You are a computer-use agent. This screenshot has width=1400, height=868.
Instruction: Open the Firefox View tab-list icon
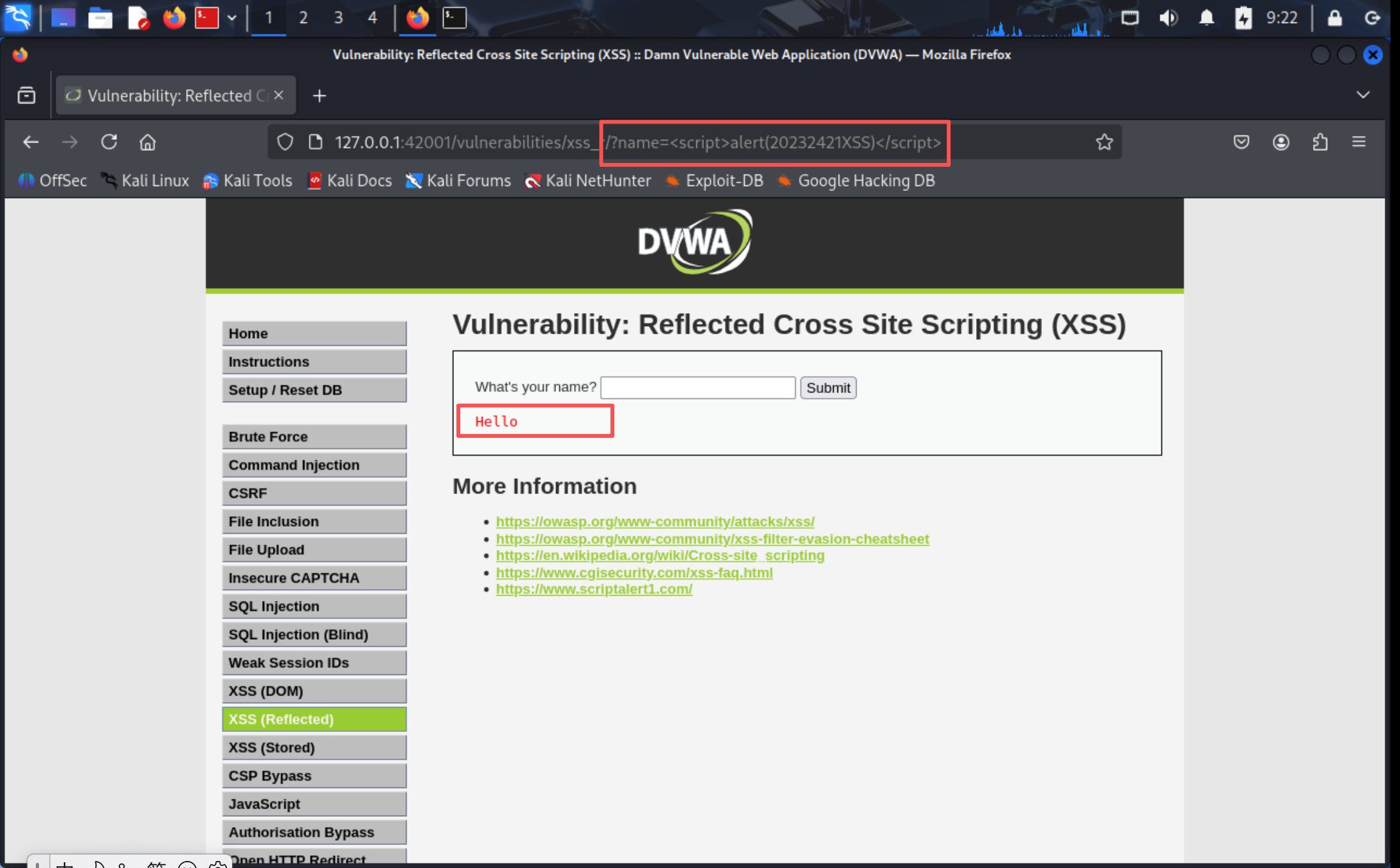coord(26,95)
